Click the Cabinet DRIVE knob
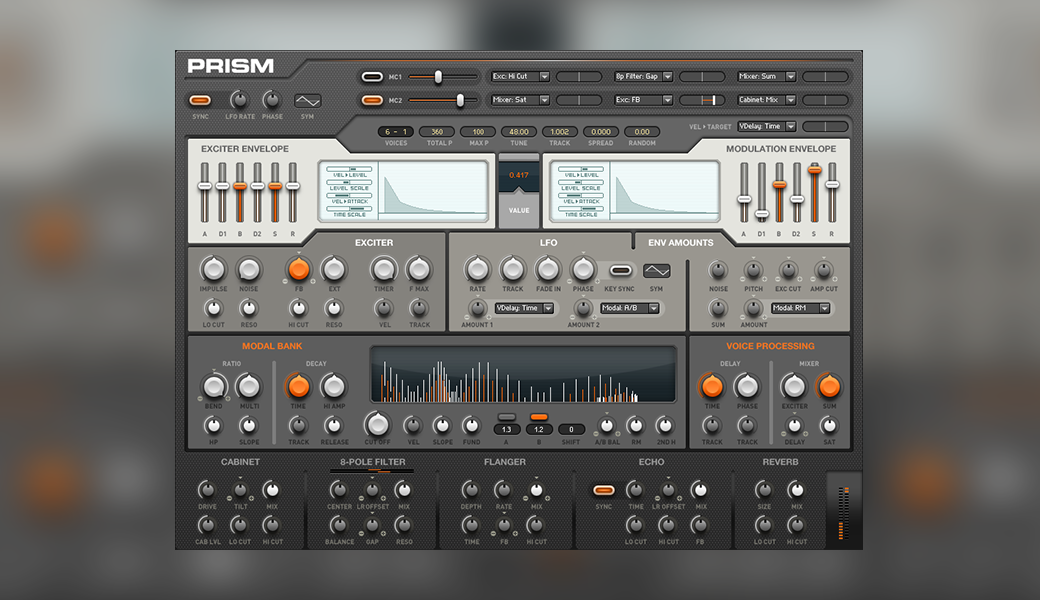The width and height of the screenshot is (1040, 600). click(x=206, y=490)
